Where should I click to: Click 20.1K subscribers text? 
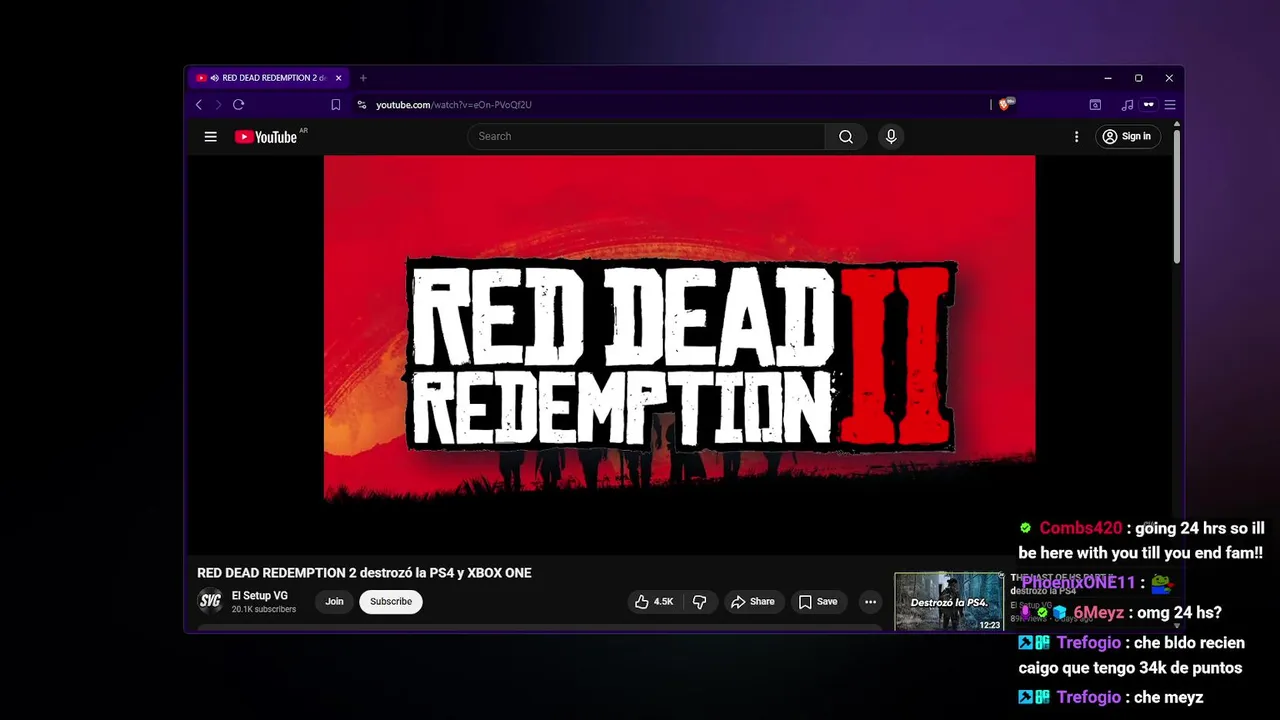tap(264, 609)
